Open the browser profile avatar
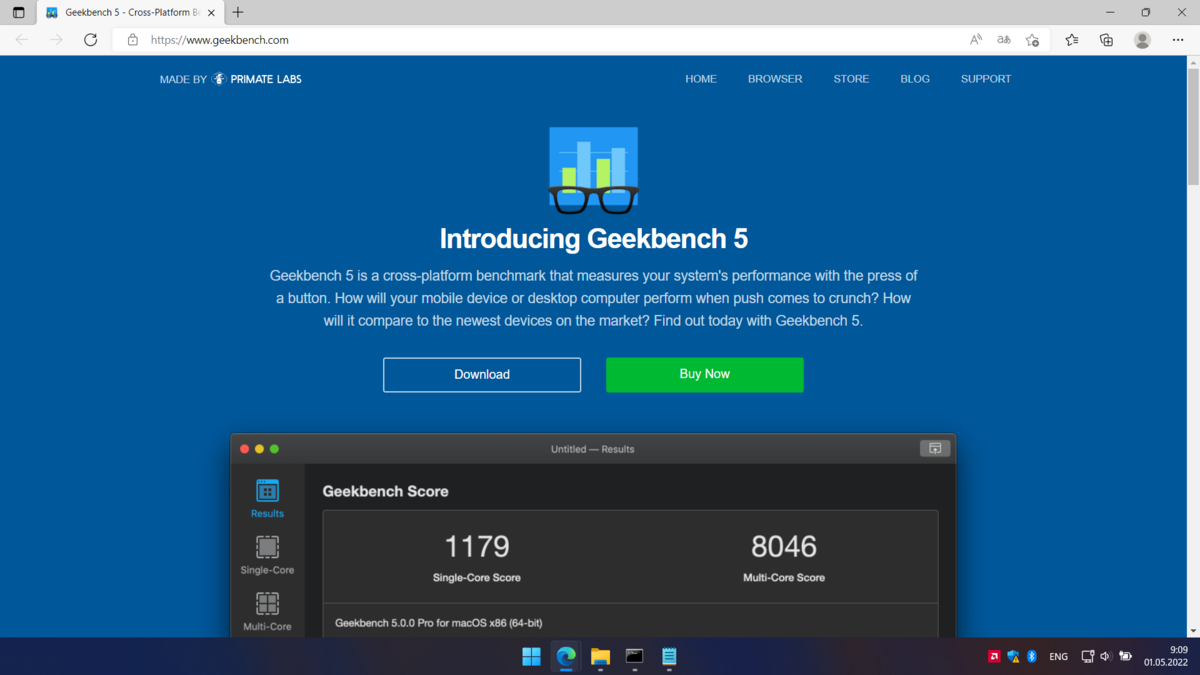The width and height of the screenshot is (1200, 675). (1142, 40)
